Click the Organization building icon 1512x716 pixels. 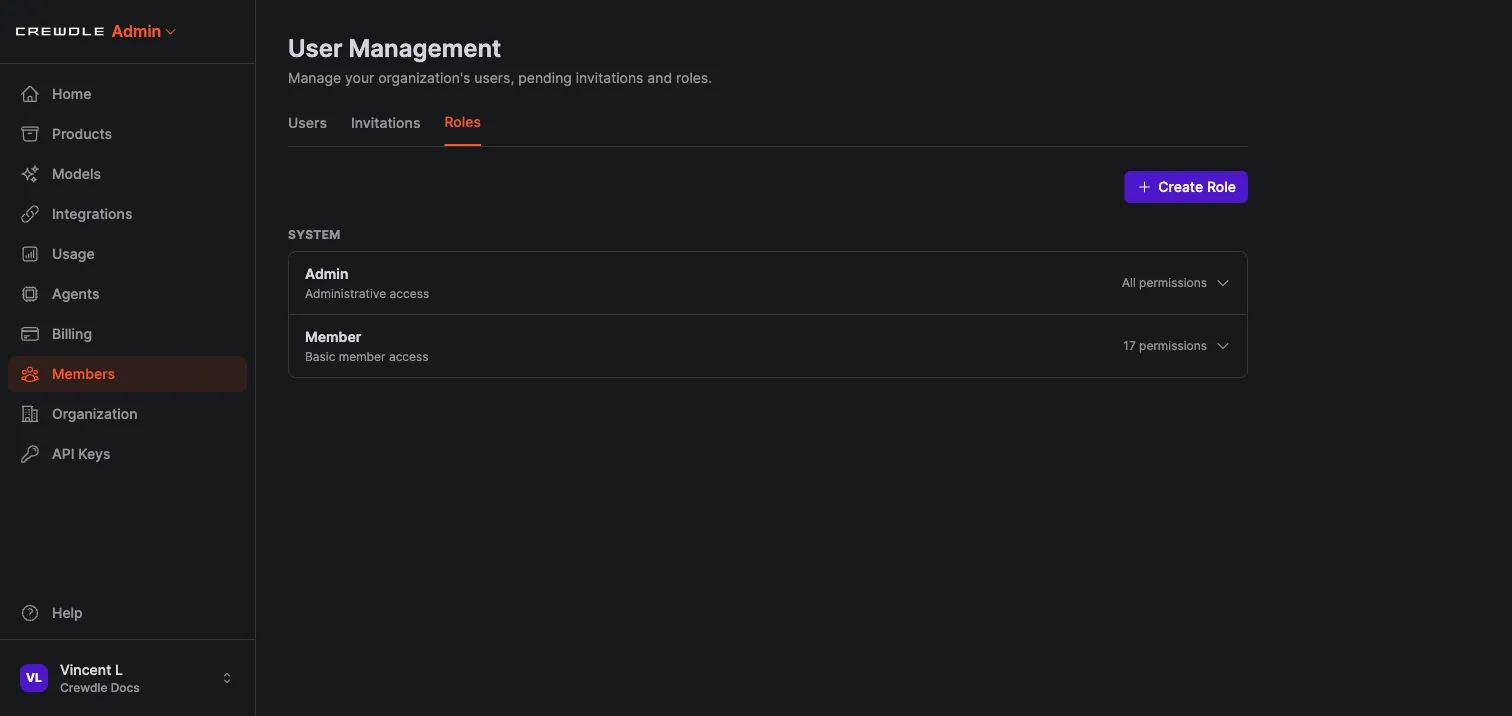coord(30,414)
